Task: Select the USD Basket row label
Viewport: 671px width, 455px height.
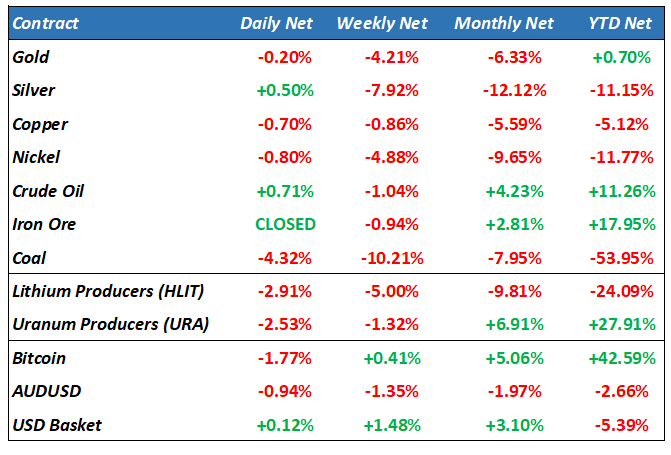Action: coord(57,425)
